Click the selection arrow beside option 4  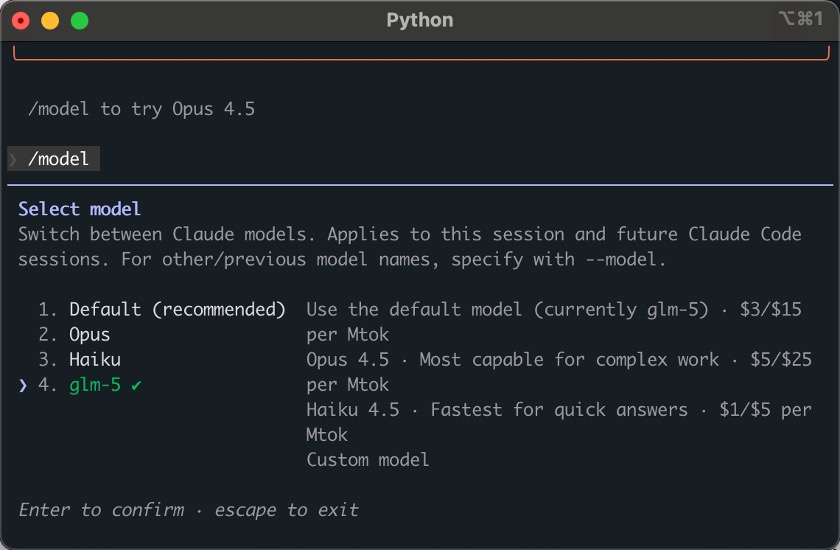[x=23, y=385]
